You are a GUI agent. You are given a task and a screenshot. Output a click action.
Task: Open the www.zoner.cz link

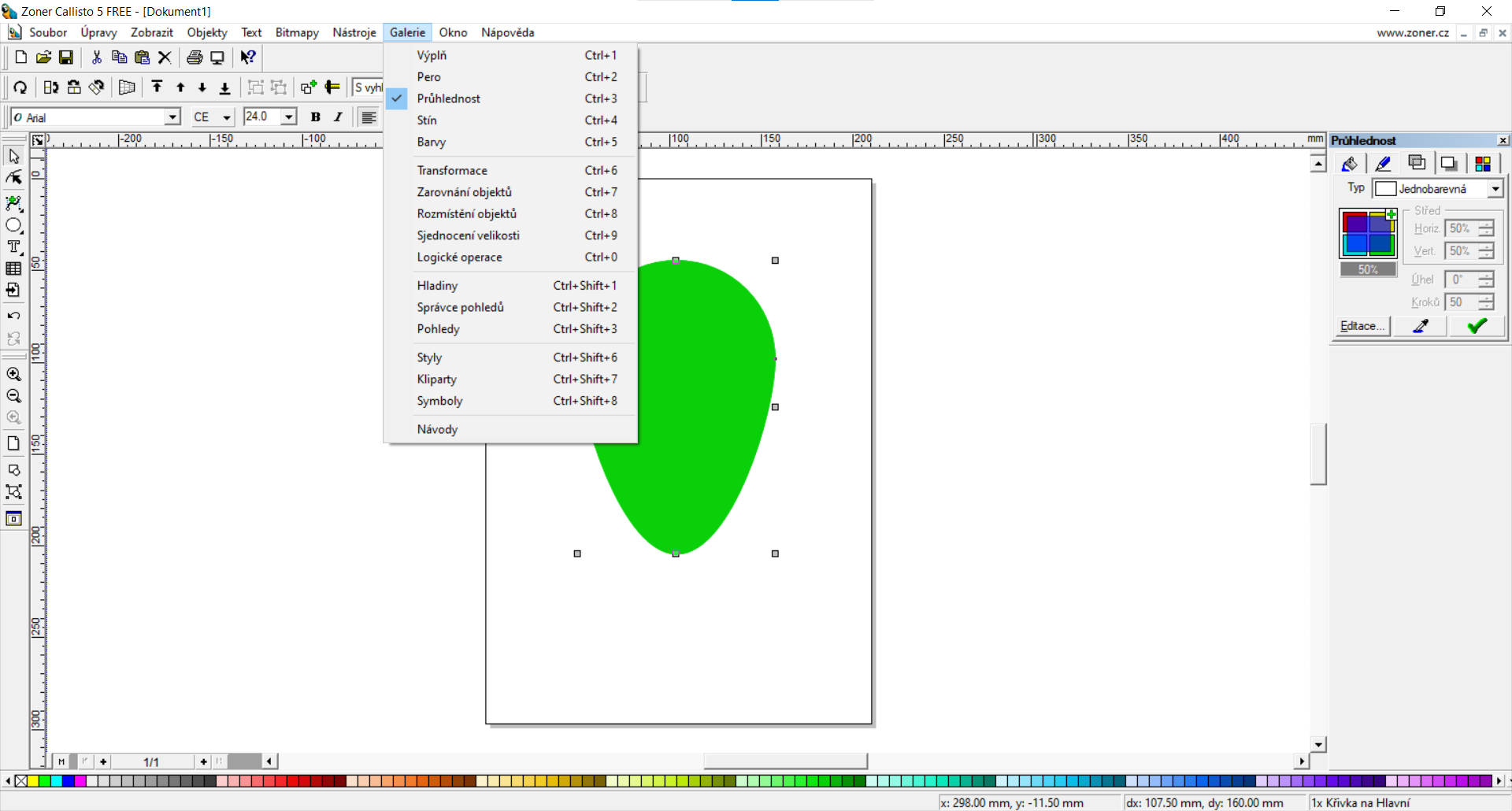point(1413,33)
